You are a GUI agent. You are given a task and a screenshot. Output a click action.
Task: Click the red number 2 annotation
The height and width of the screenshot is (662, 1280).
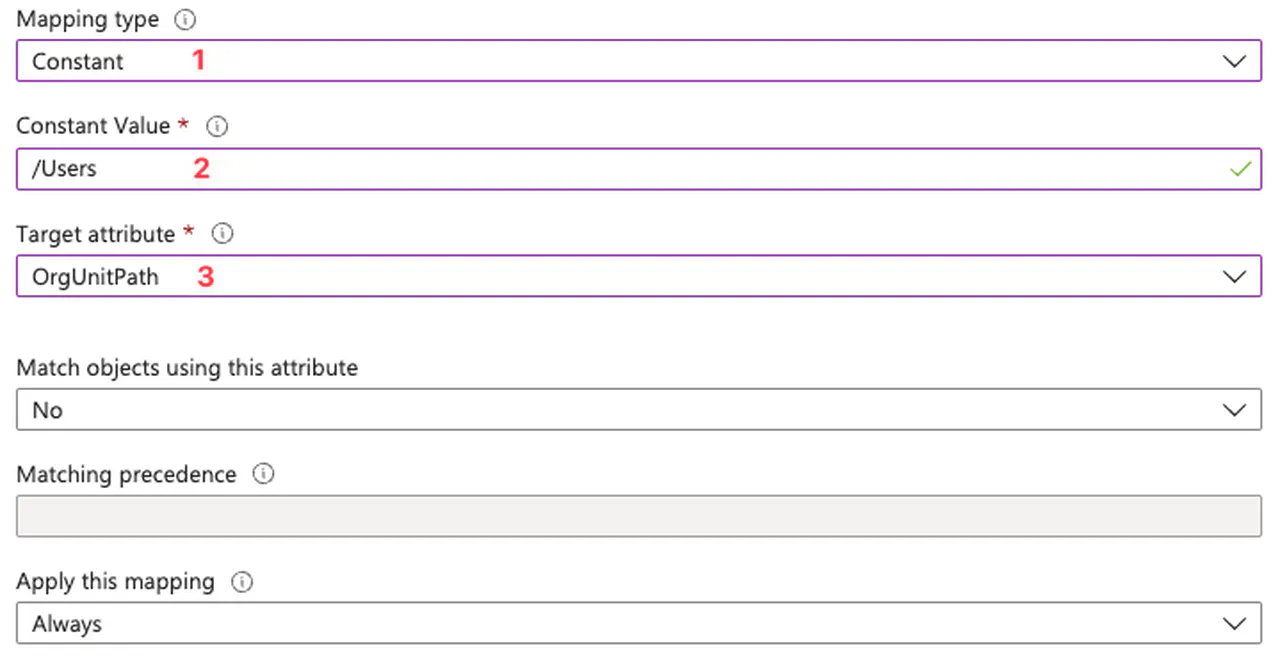201,169
